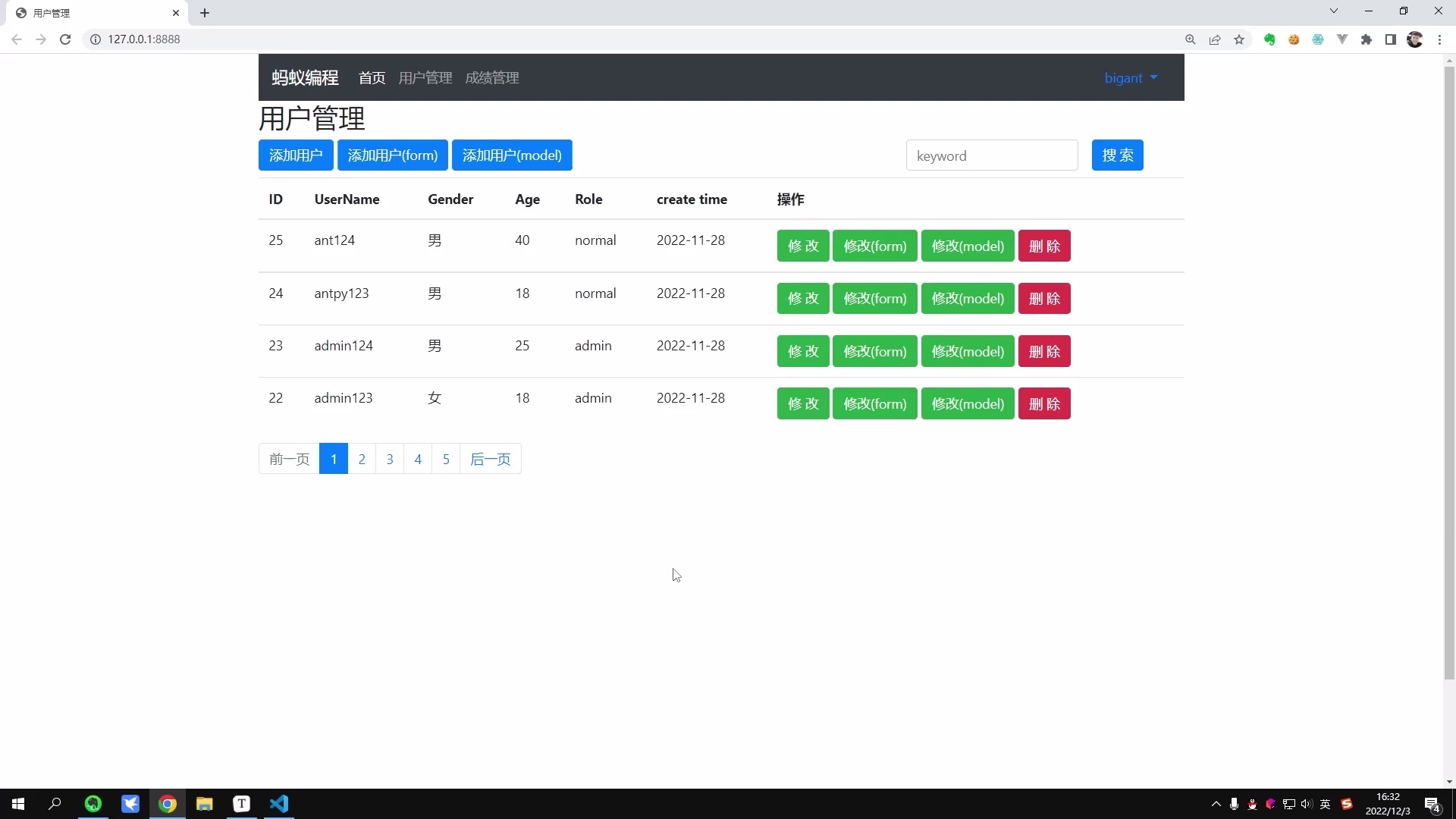
Task: Open the notification center icon
Action: point(1432,805)
